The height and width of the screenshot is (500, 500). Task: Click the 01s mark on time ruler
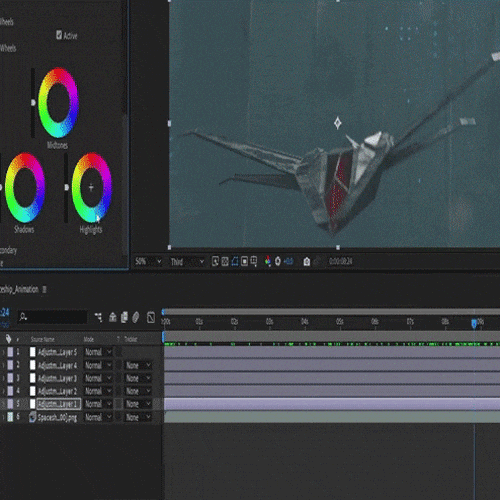pos(199,321)
